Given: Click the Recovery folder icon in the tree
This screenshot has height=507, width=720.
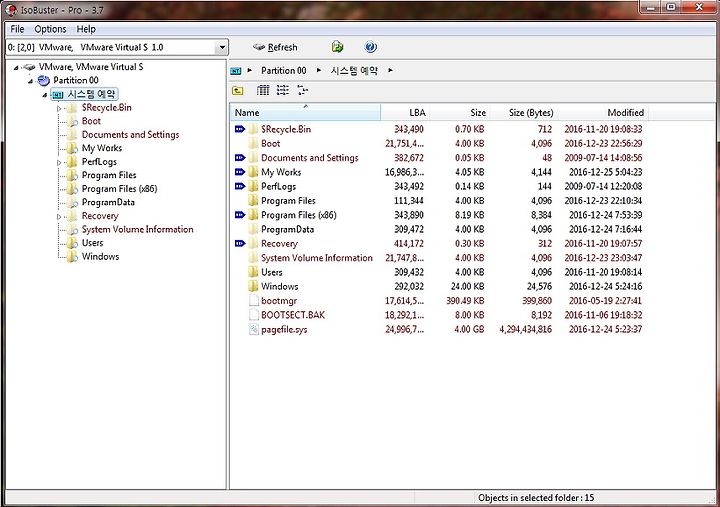Looking at the screenshot, I should [72, 217].
